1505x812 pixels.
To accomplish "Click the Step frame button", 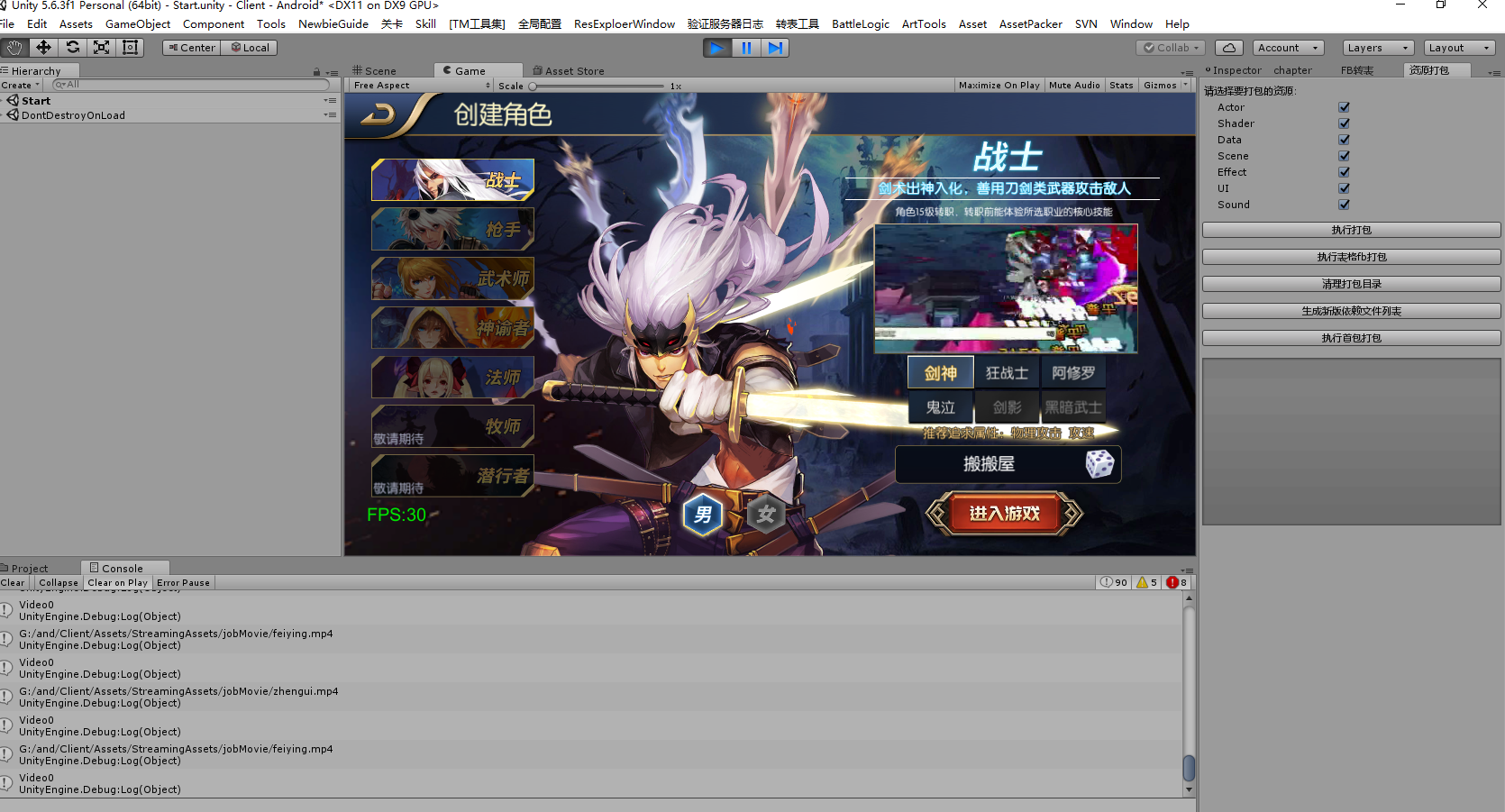I will pyautogui.click(x=775, y=48).
